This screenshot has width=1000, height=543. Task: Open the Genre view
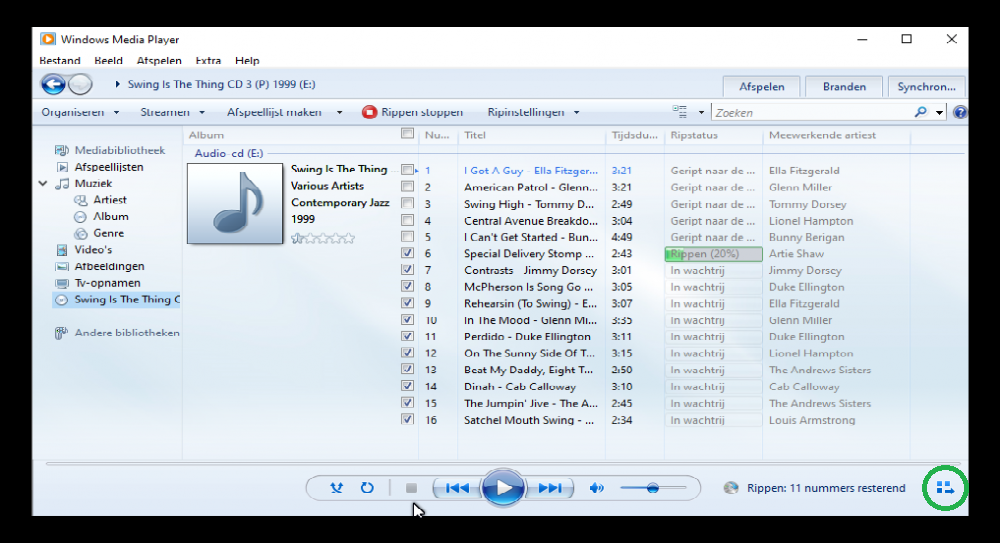click(x=108, y=233)
